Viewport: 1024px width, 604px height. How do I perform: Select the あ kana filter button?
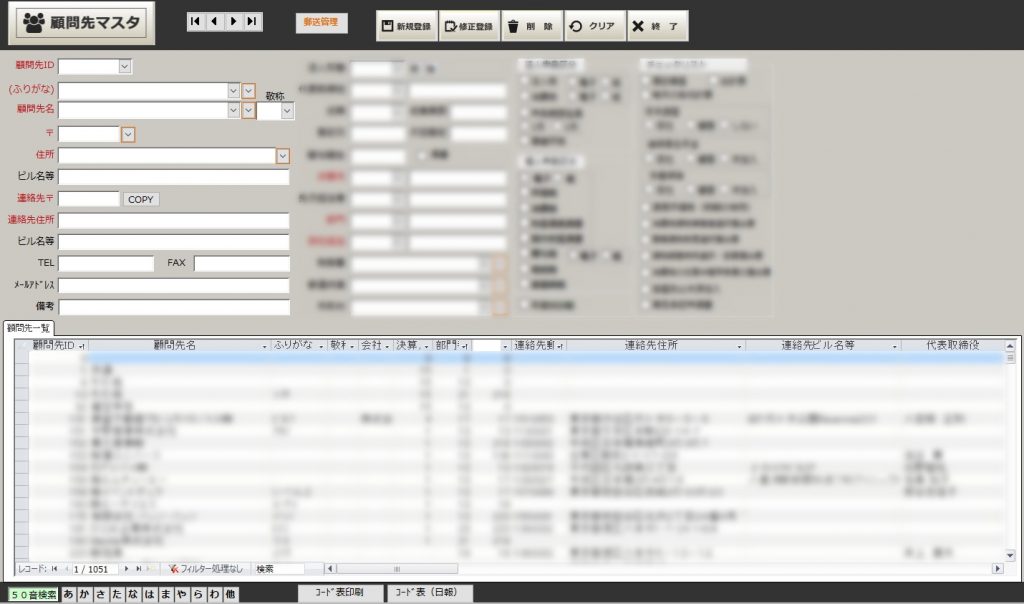69,594
